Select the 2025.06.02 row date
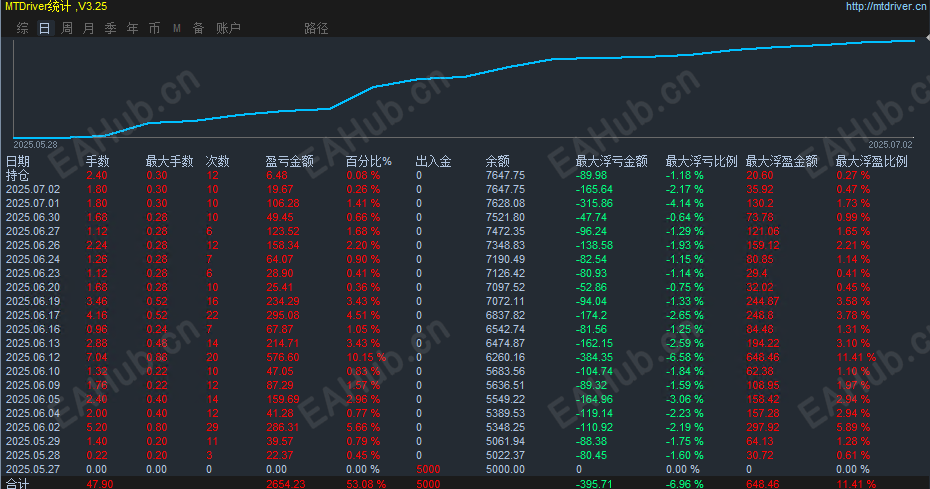The image size is (930, 489). click(33, 427)
